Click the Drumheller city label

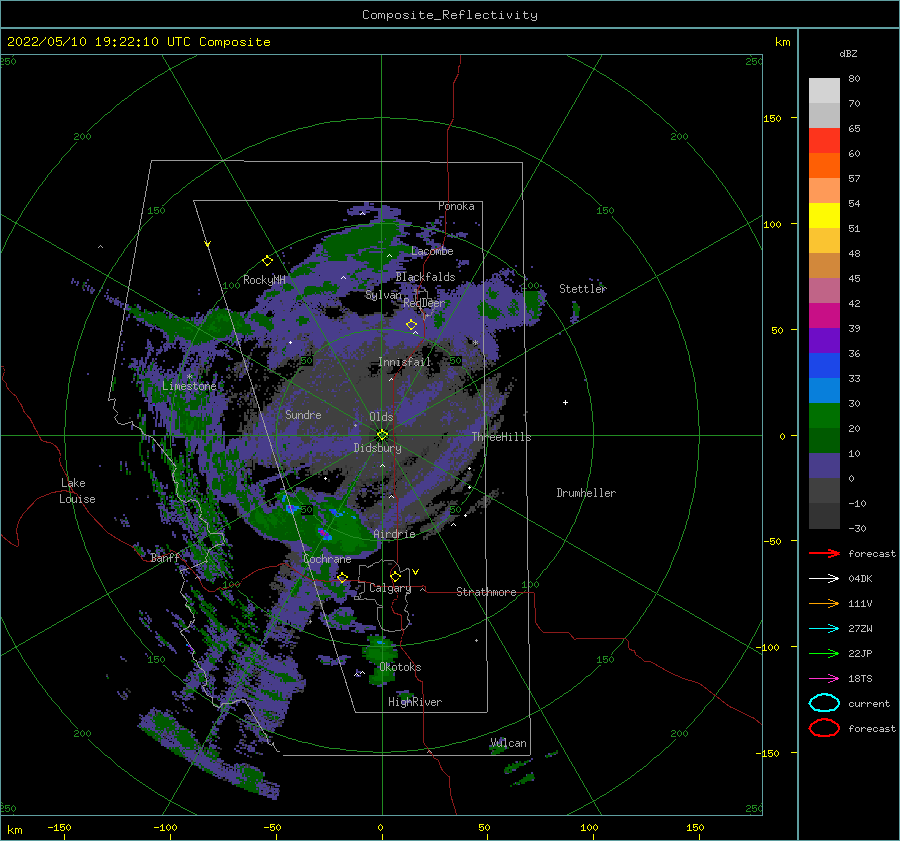tap(586, 493)
